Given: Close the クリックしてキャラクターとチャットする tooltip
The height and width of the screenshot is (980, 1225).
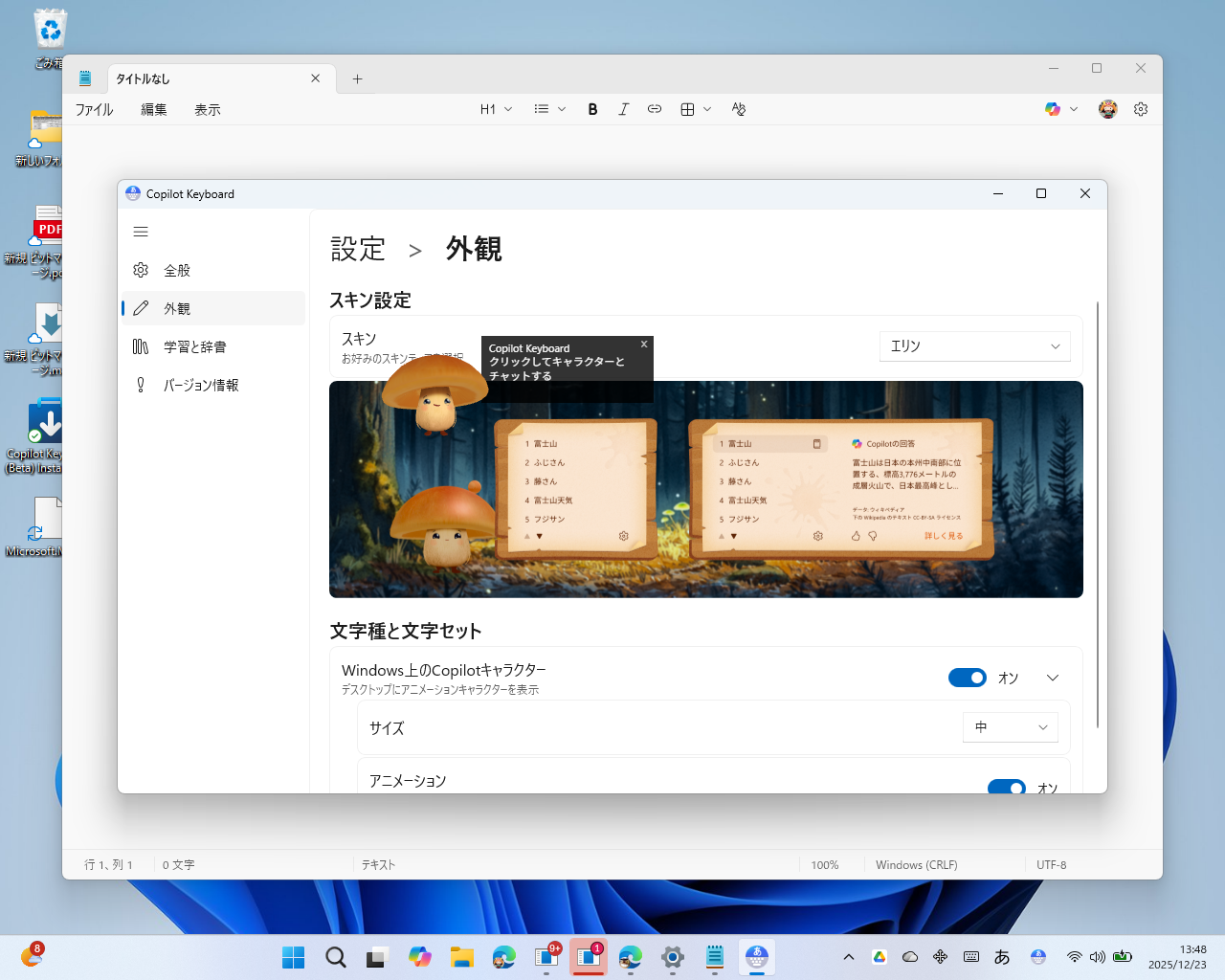Looking at the screenshot, I should tap(643, 344).
